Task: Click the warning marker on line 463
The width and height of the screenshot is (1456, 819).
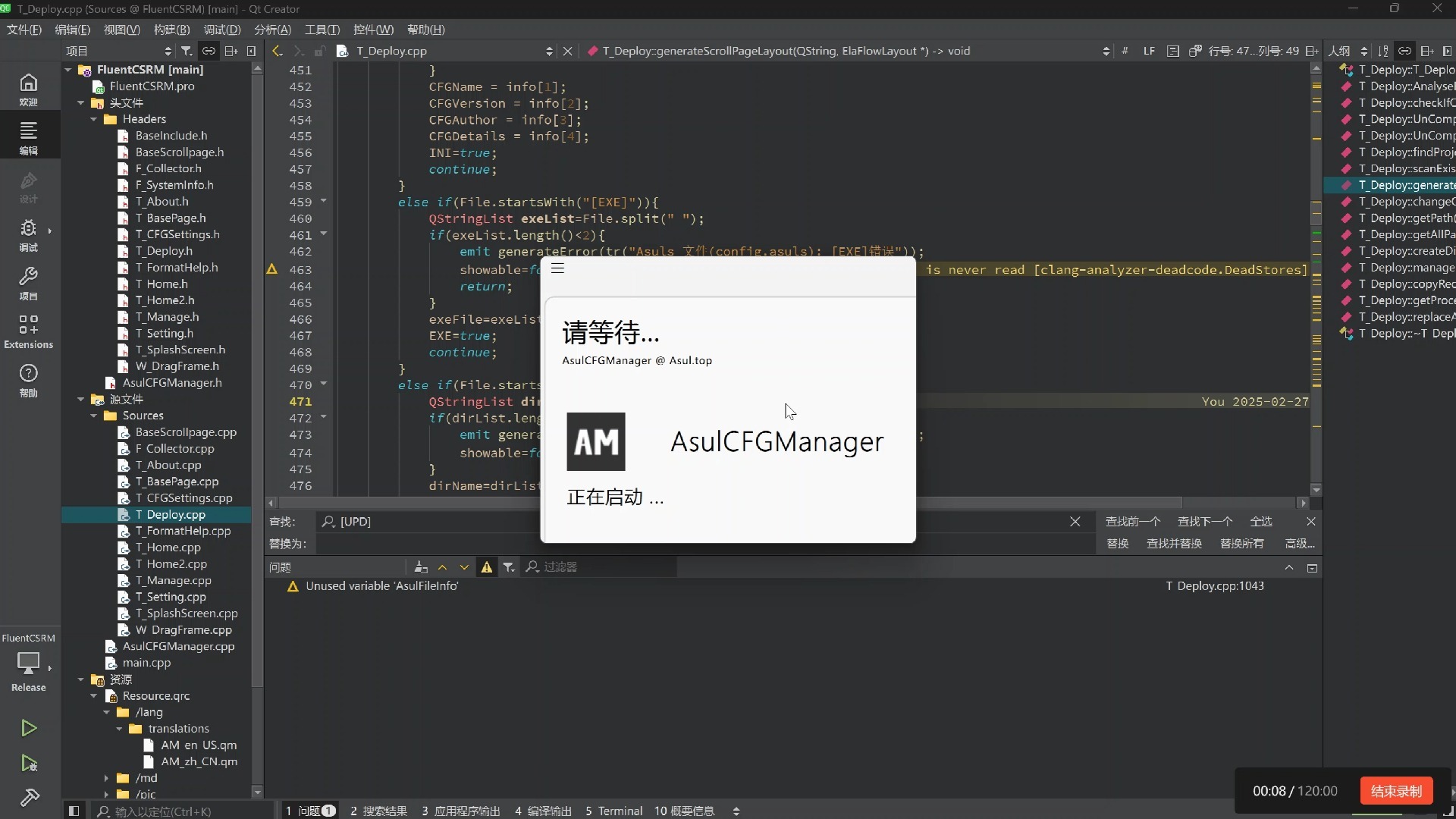Action: tap(272, 269)
